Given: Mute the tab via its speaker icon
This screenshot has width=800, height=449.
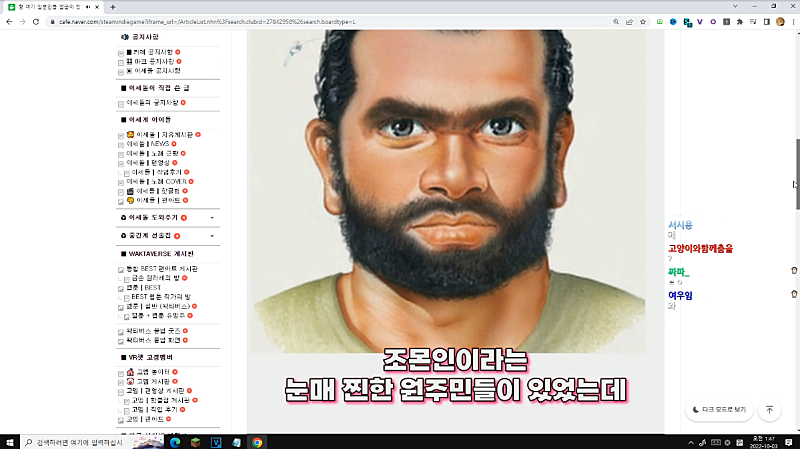Looking at the screenshot, I should pyautogui.click(x=88, y=7).
